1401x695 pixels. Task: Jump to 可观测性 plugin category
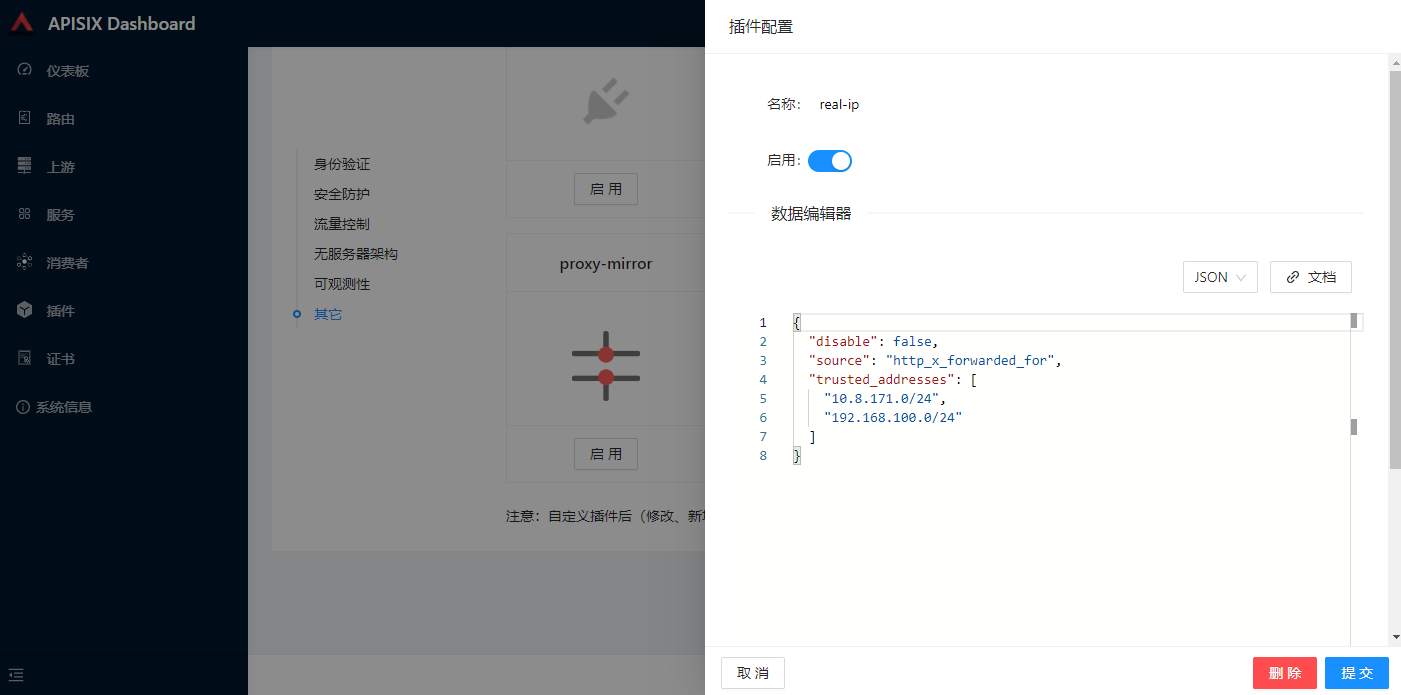pos(342,284)
